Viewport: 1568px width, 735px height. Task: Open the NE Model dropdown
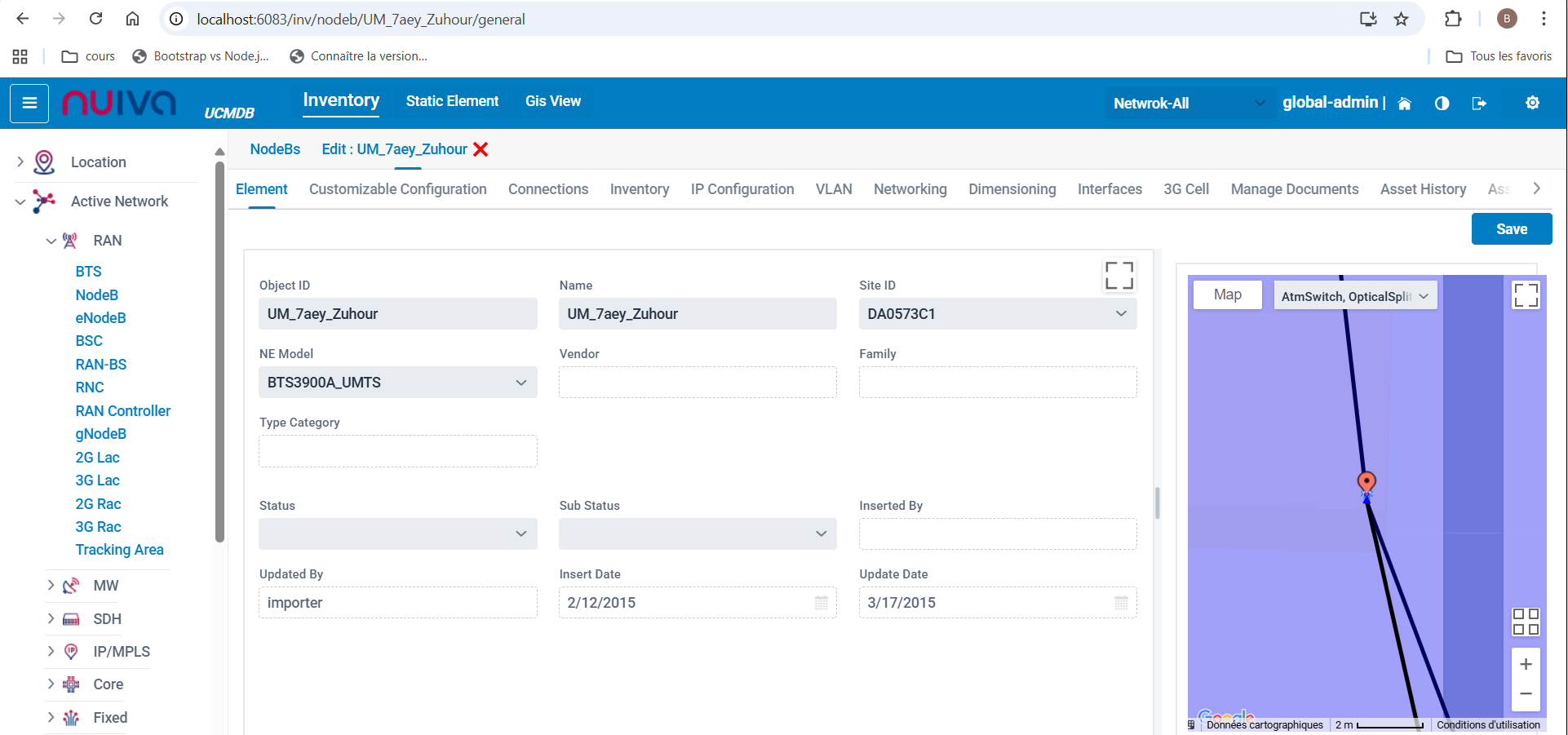coord(520,383)
